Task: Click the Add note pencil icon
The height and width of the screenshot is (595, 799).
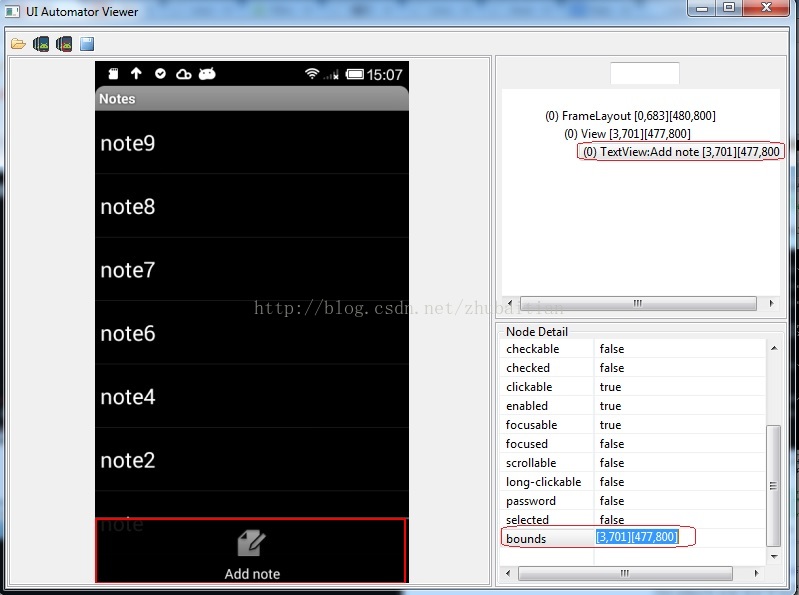Action: pyautogui.click(x=252, y=543)
